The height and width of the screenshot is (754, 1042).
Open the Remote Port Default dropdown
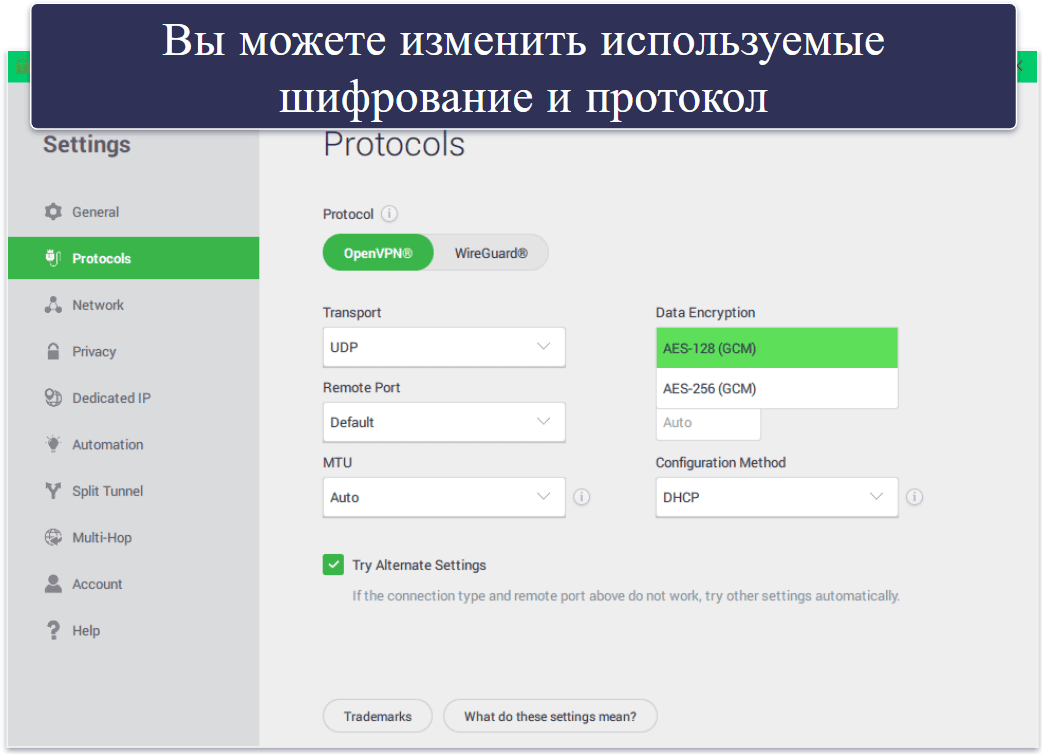click(x=444, y=422)
